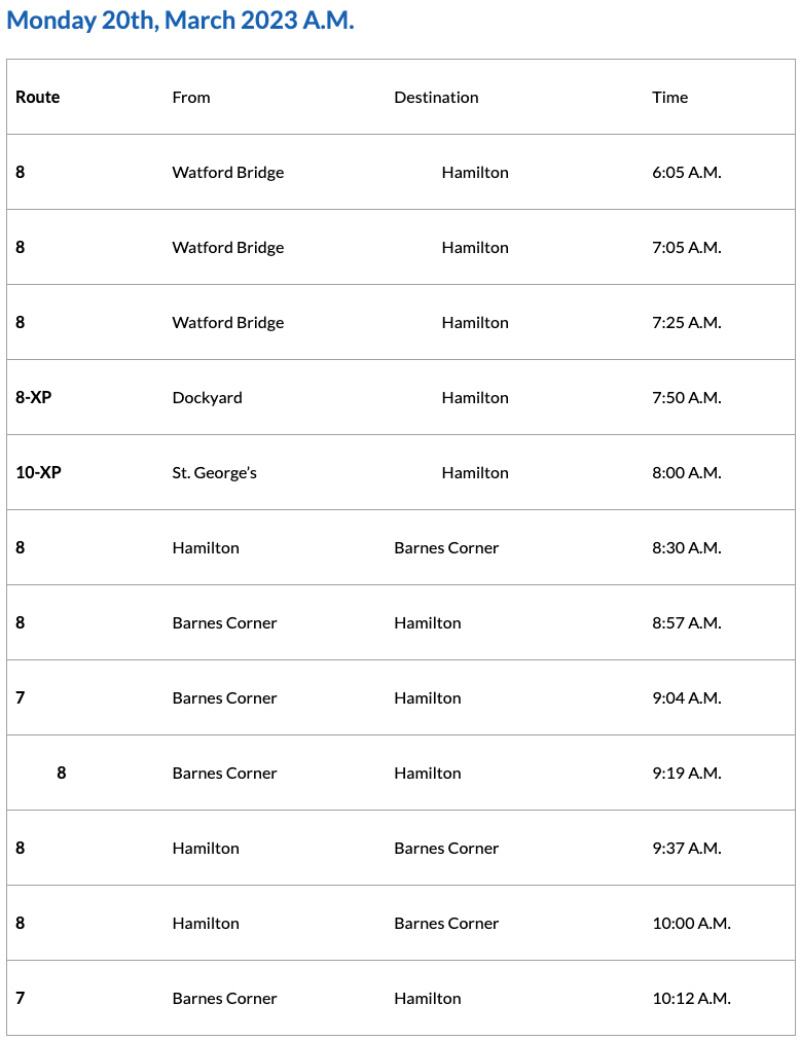This screenshot has height=1041, width=800.
Task: Click the Route column header
Action: 38,97
